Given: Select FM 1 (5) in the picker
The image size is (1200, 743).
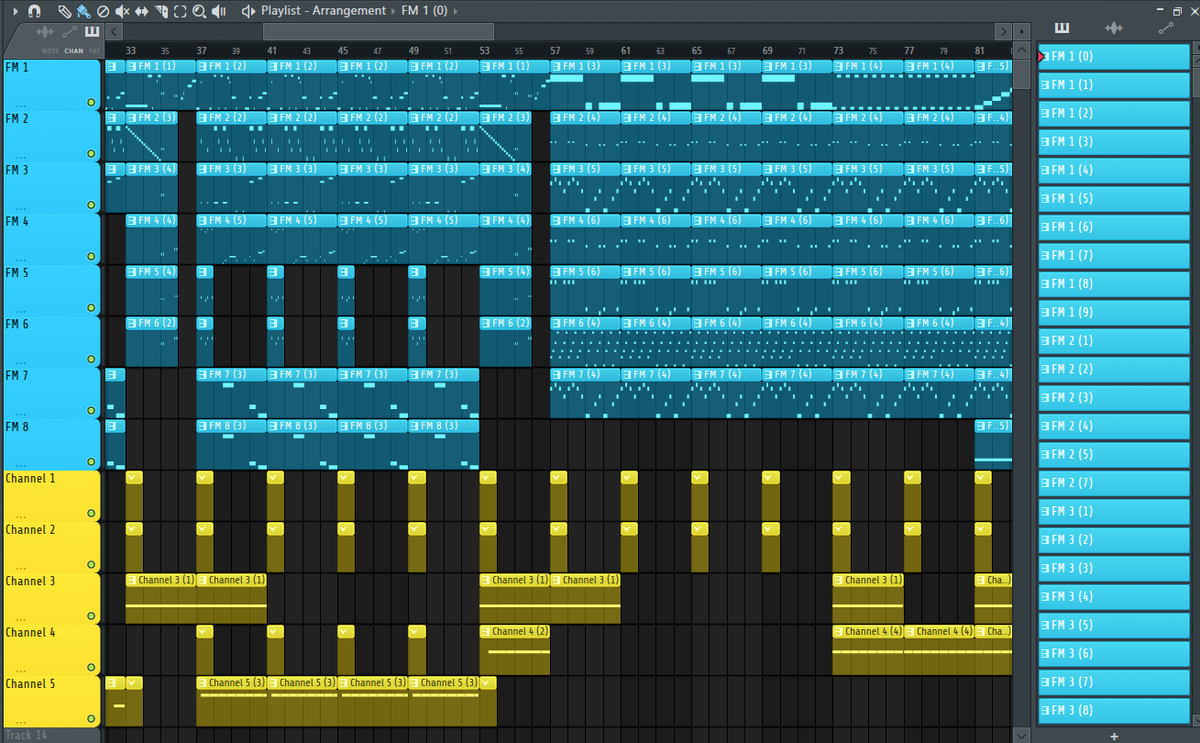Looking at the screenshot, I should click(1114, 198).
